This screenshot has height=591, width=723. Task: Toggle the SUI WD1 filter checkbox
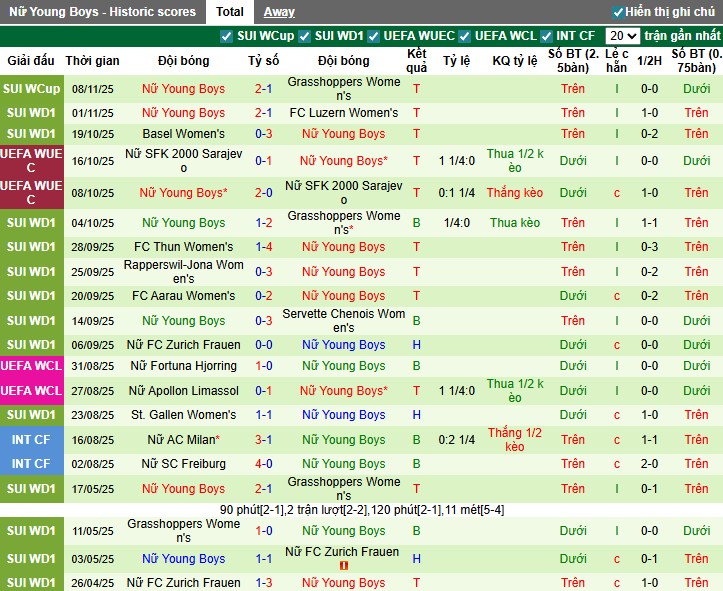click(x=304, y=36)
